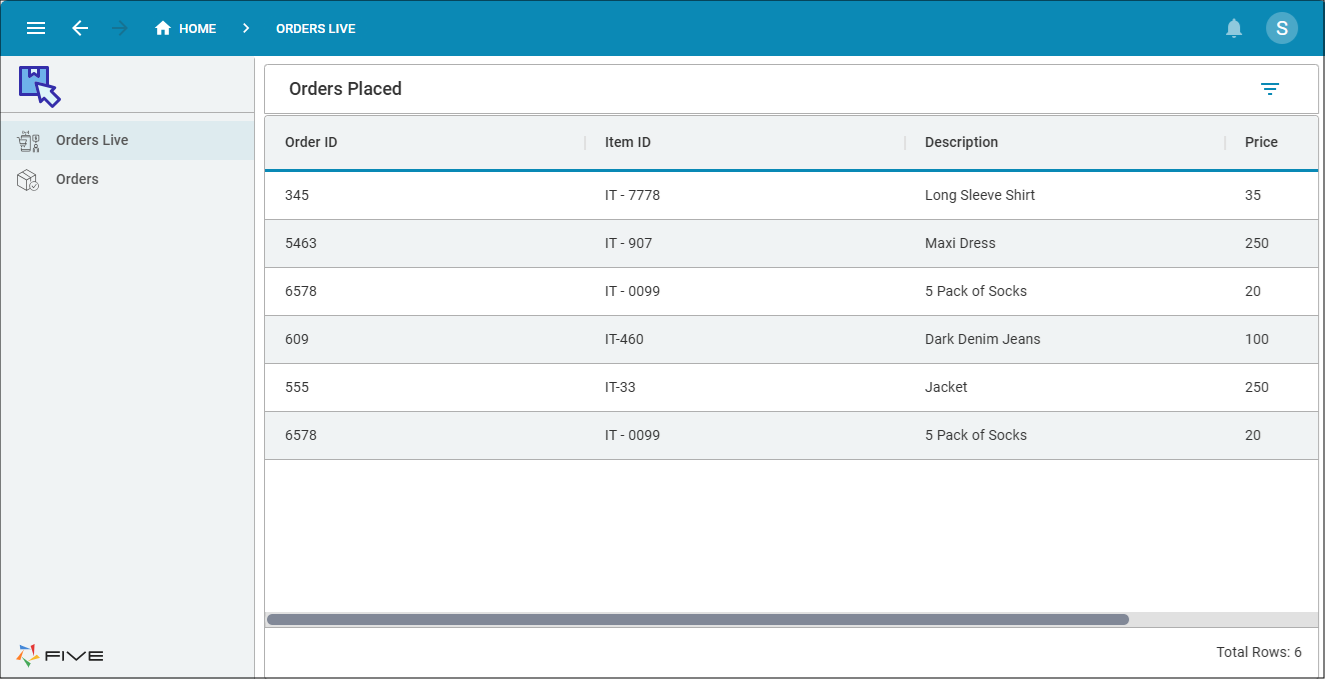Click item ID IT-33
The height and width of the screenshot is (679, 1325).
[x=620, y=387]
